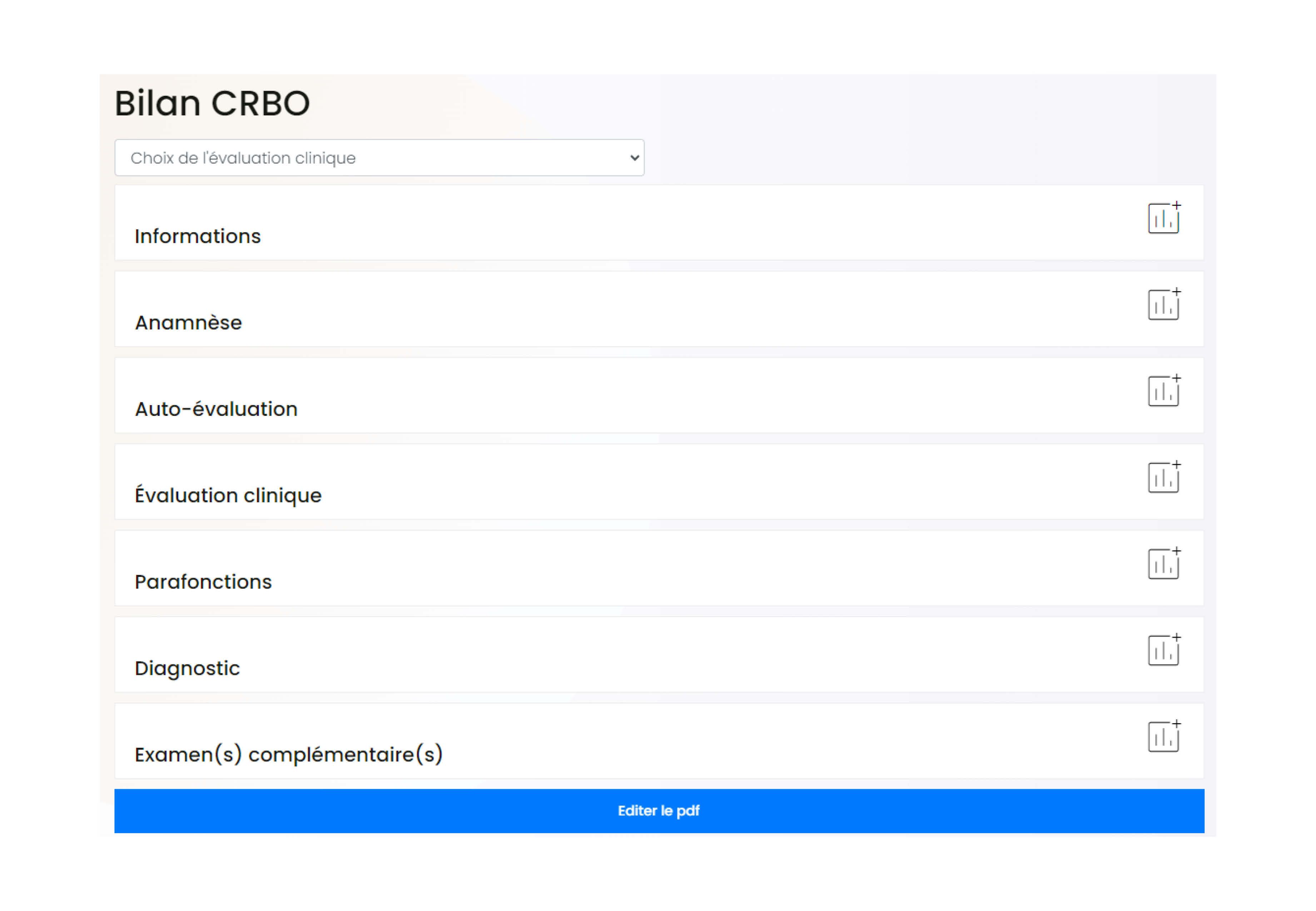Select the Diagnostic section title
1316x911 pixels.
pos(187,668)
